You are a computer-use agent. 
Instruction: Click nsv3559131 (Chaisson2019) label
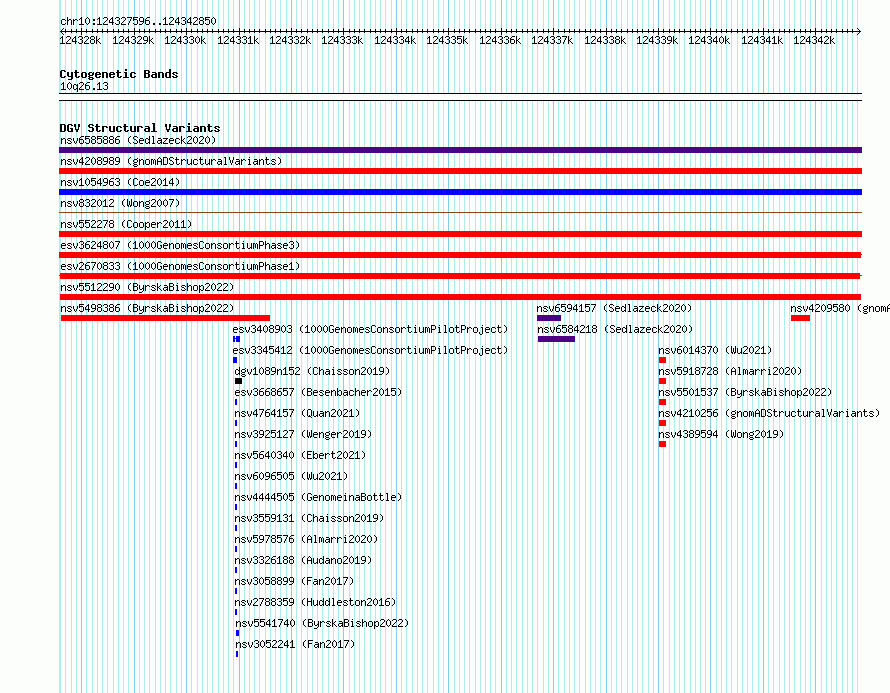click(309, 518)
